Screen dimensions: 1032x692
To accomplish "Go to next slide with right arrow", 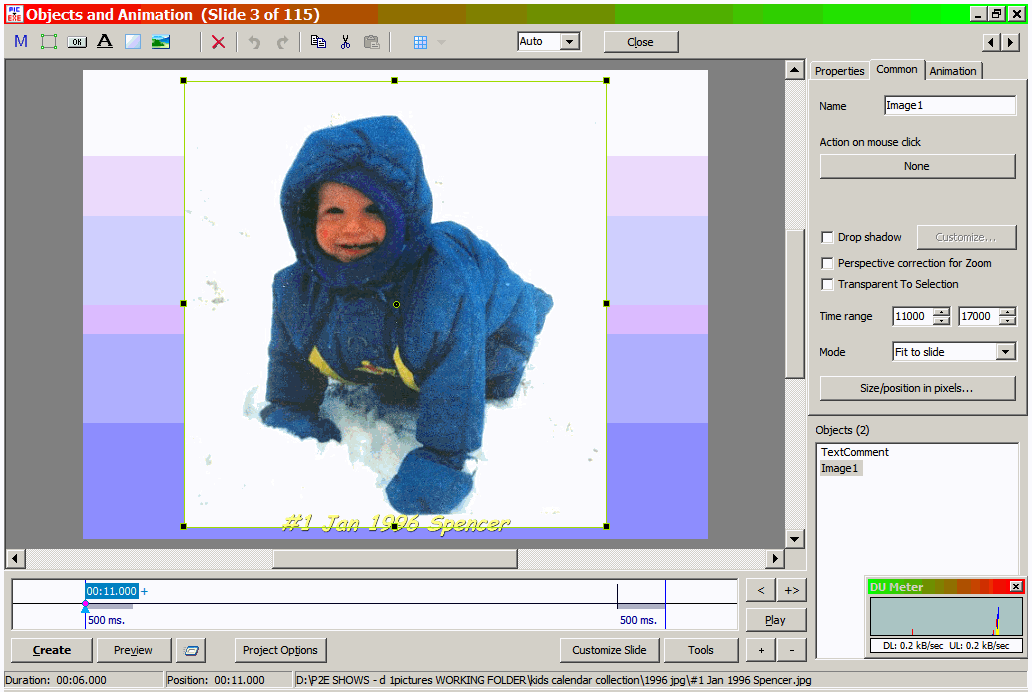I will click(x=1010, y=42).
